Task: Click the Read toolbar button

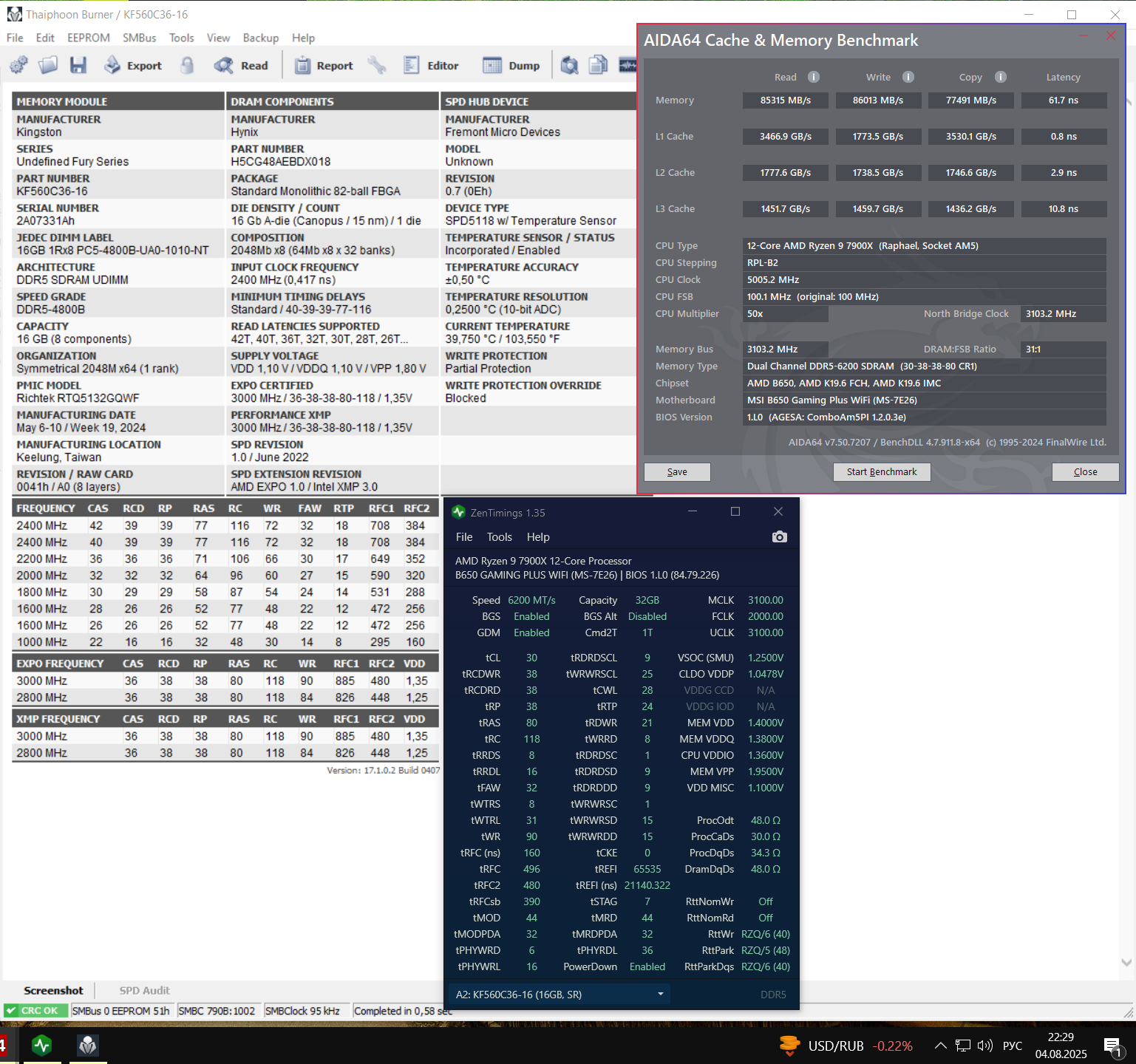Action: tap(241, 65)
